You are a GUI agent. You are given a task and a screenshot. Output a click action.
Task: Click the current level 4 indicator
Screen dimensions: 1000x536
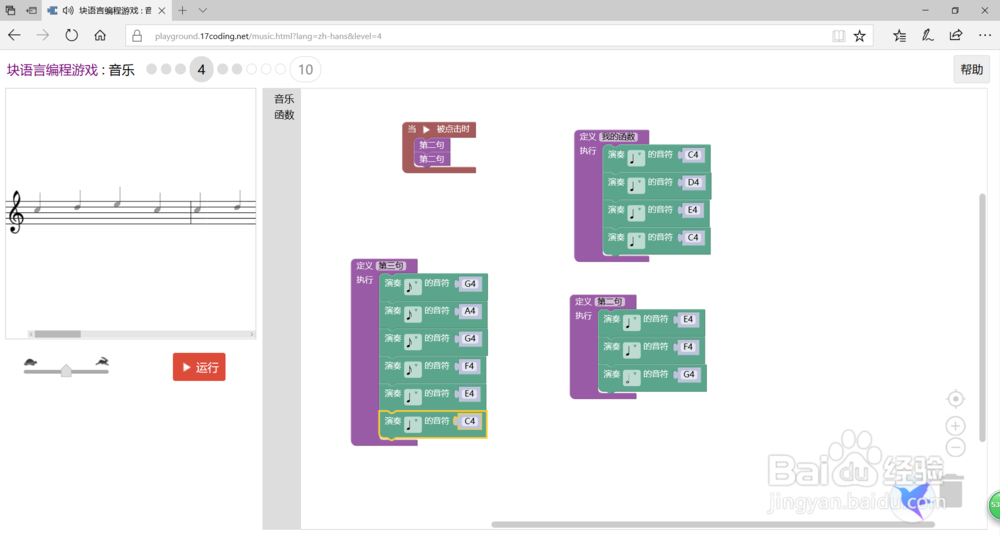[201, 70]
